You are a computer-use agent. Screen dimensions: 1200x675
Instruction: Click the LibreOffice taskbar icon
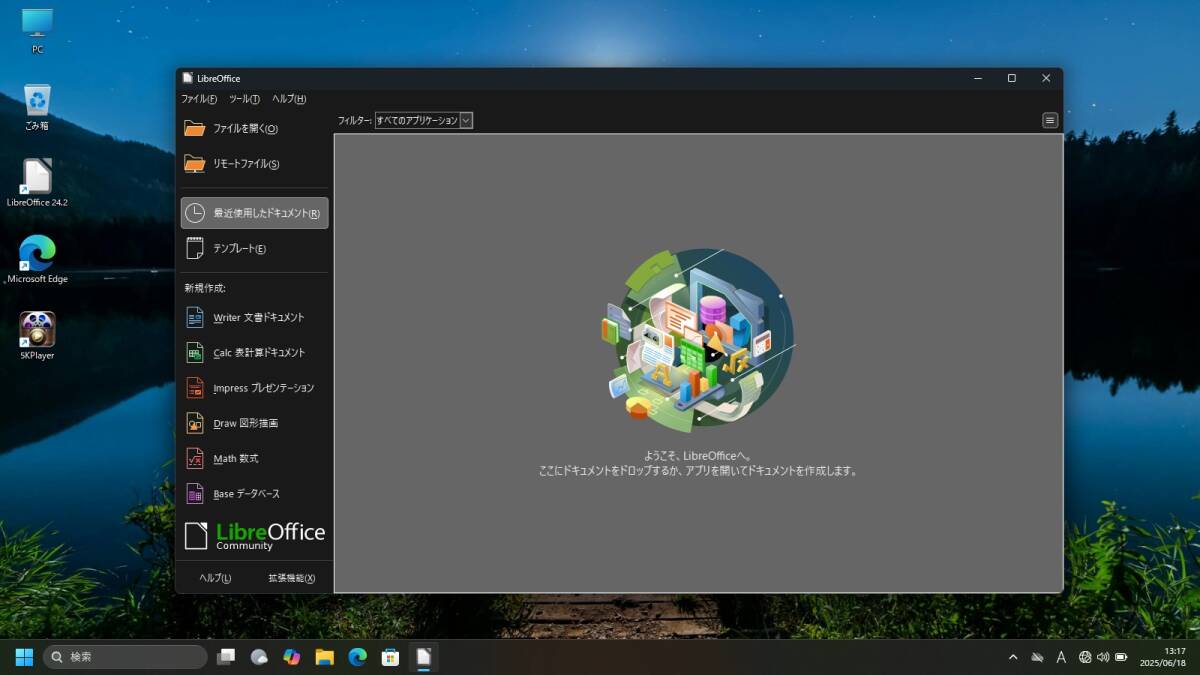424,657
